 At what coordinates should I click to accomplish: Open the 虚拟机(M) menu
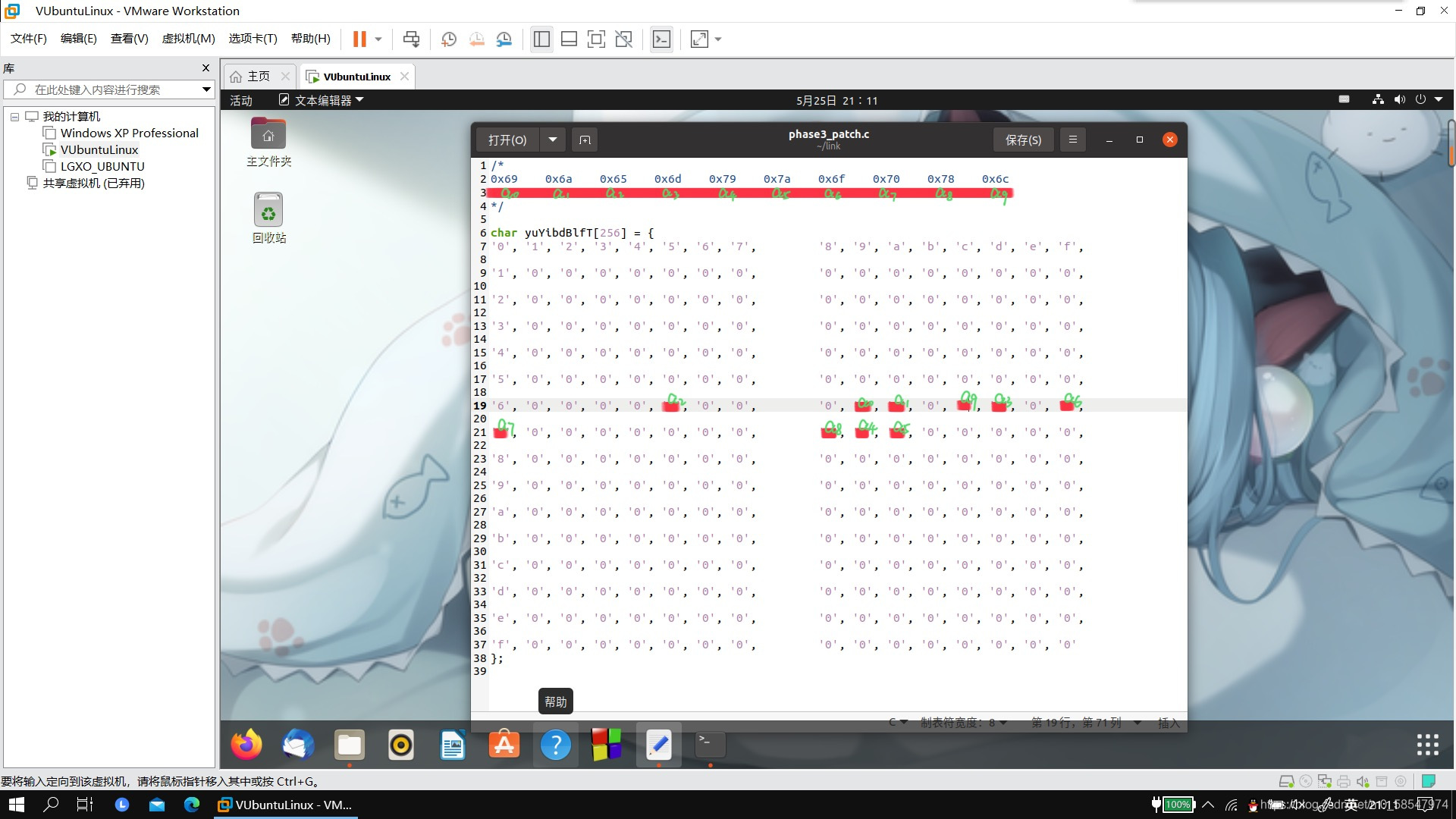(188, 39)
